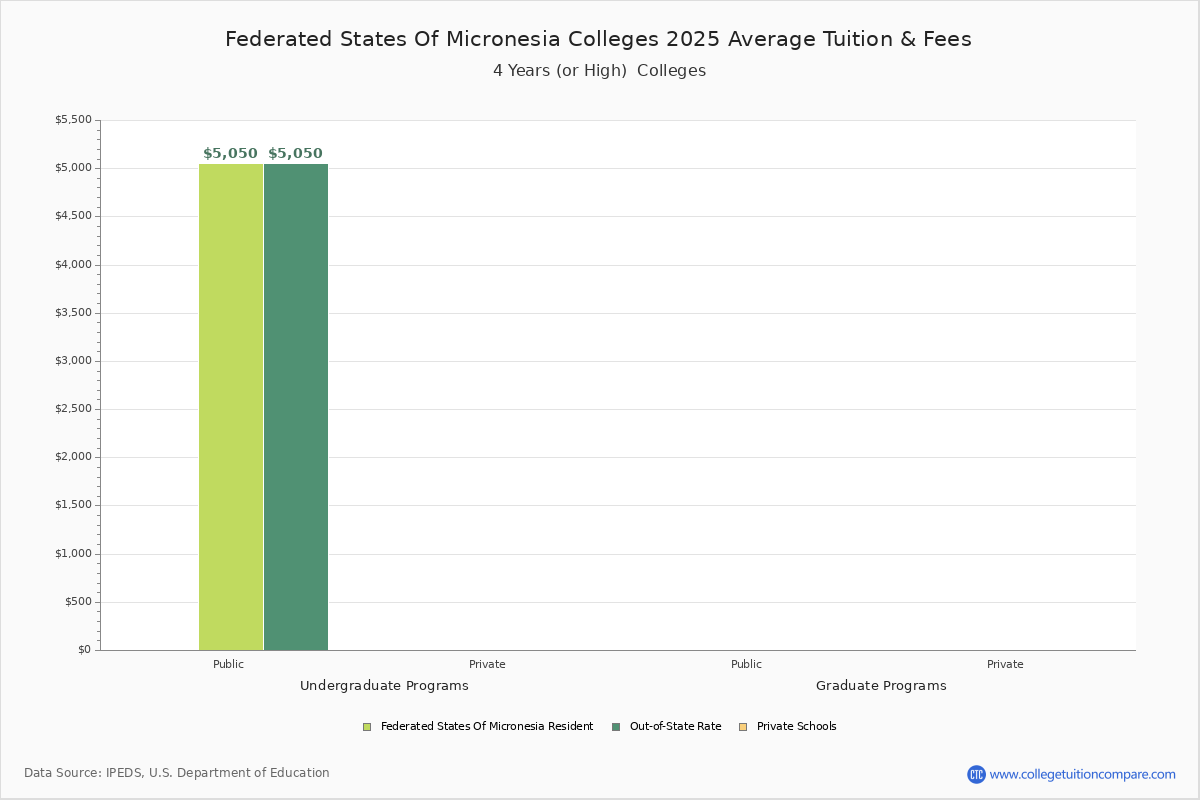Click the CTC logo icon
This screenshot has height=800, width=1200.
976,774
